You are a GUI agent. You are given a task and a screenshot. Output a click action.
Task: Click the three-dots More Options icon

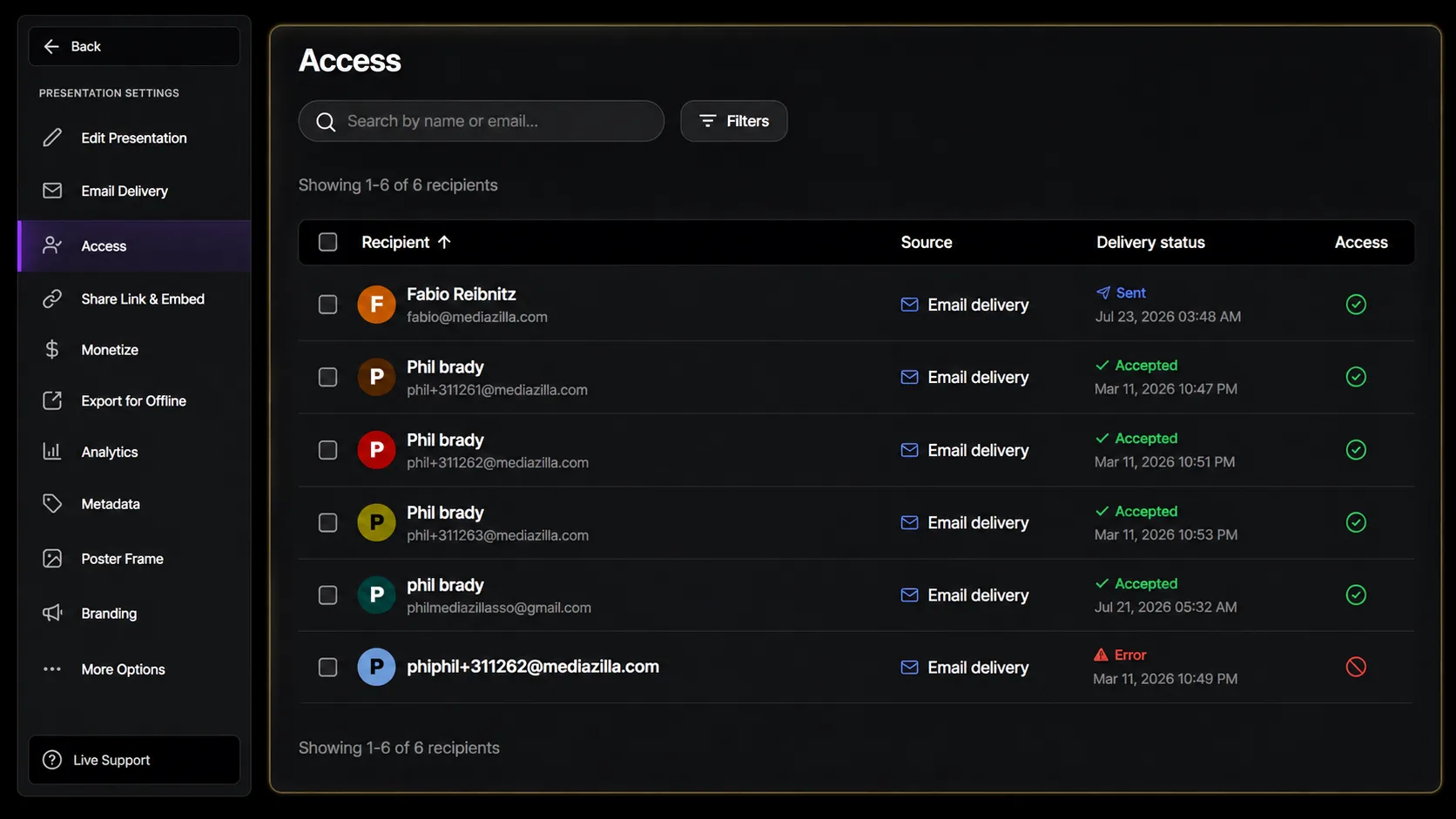tap(52, 668)
